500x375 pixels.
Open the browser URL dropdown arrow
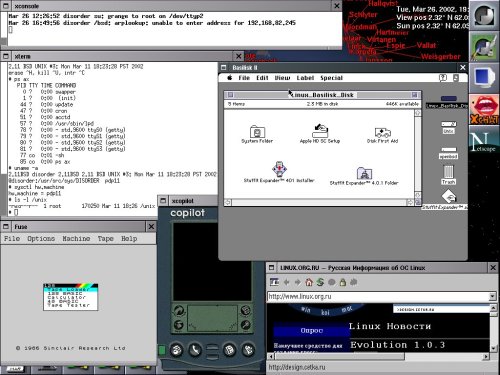click(493, 296)
